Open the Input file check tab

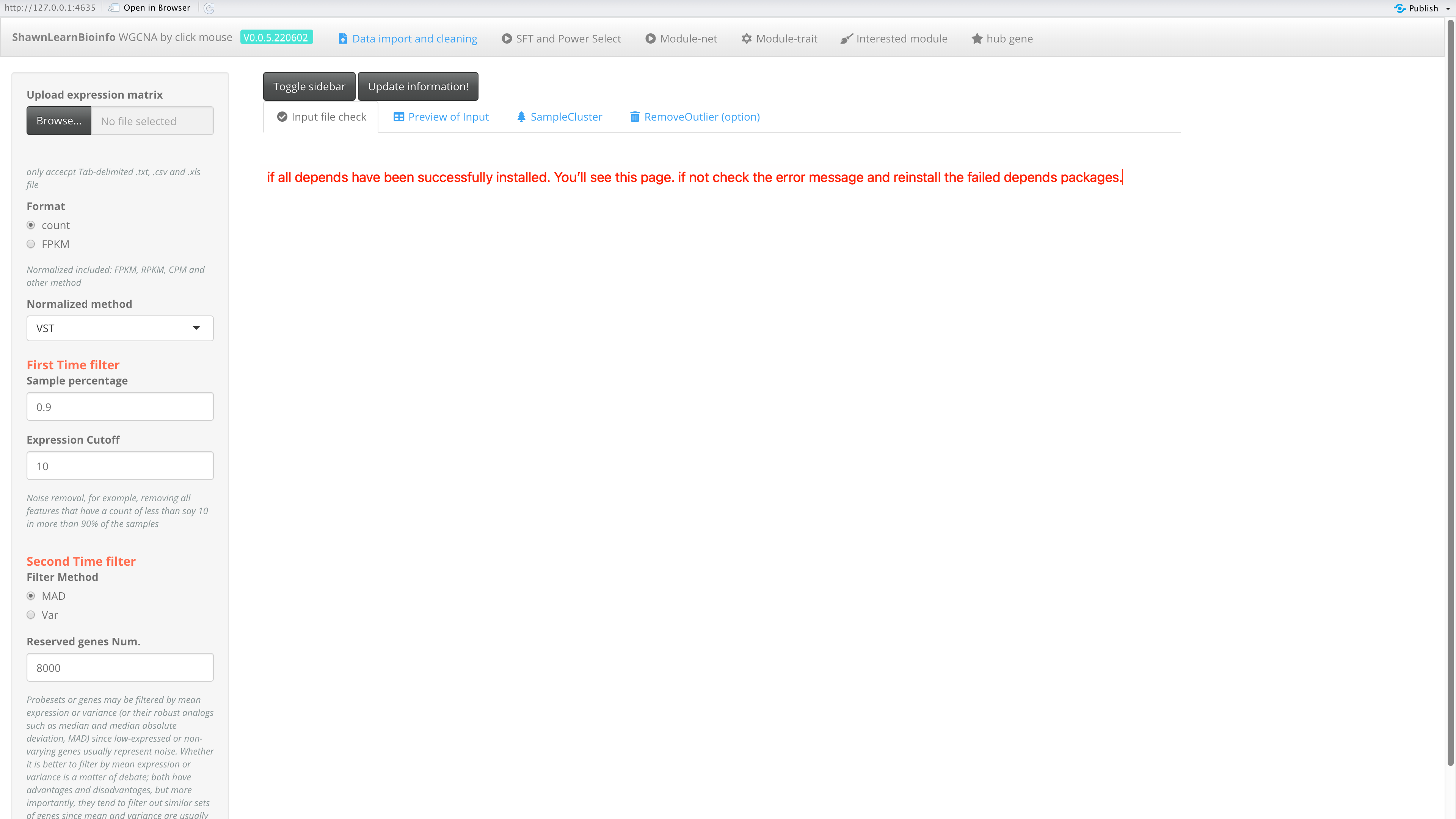321,116
